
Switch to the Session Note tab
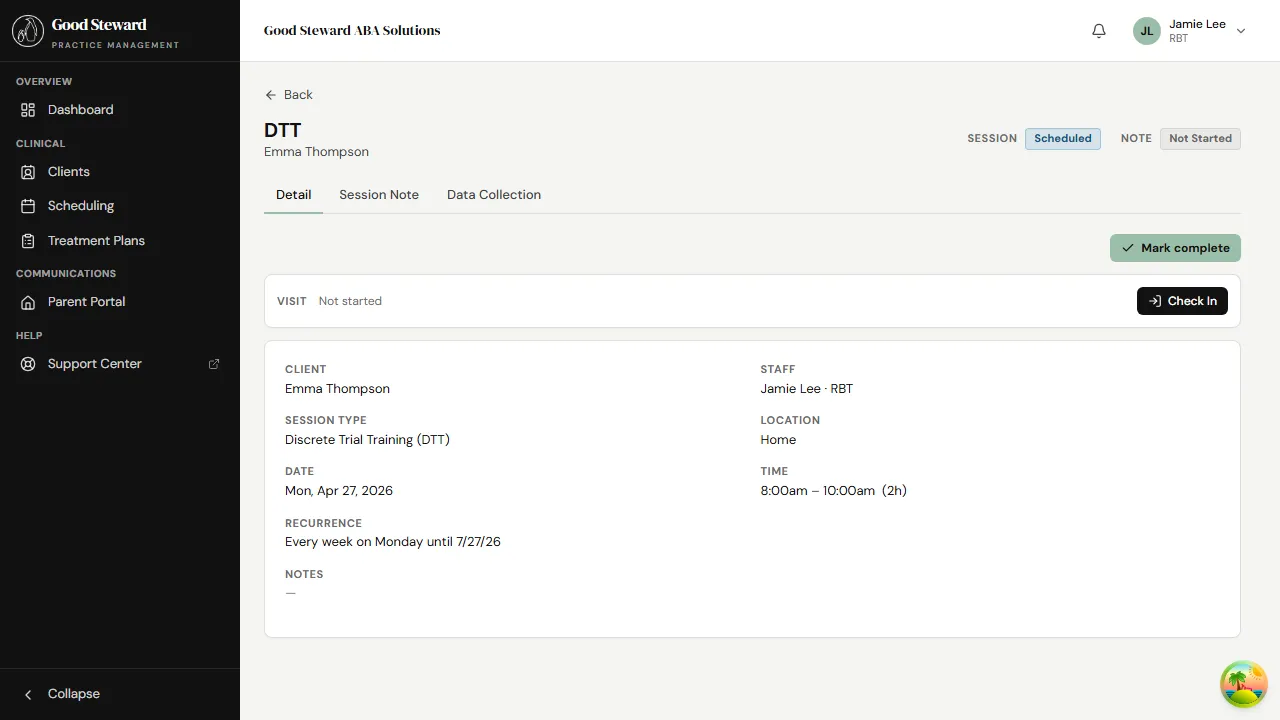point(378,194)
